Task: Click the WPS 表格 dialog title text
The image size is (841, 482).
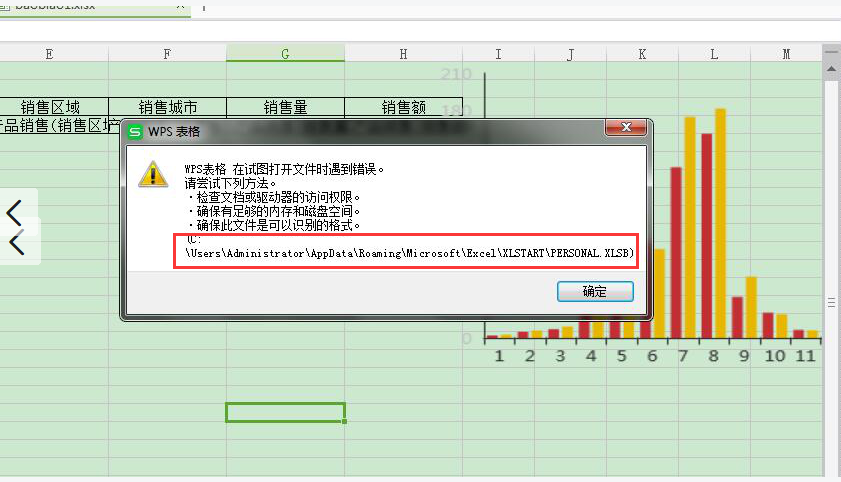Action: point(174,132)
